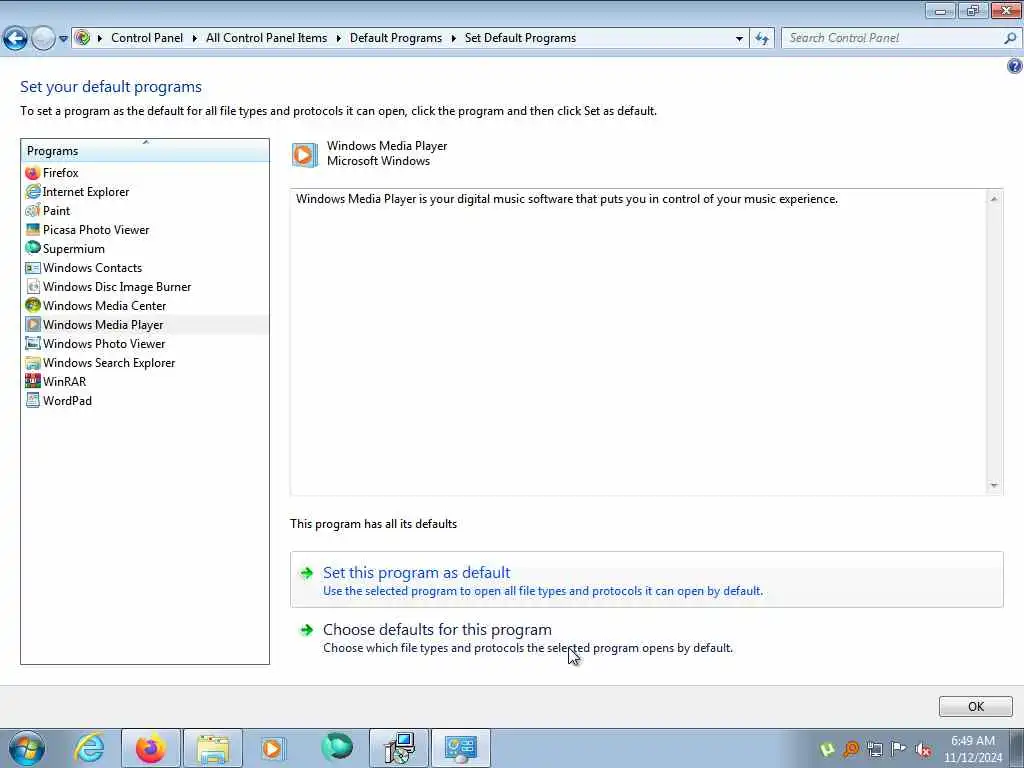The image size is (1024, 768).
Task: Click the search magnifier icon
Action: [x=1009, y=38]
